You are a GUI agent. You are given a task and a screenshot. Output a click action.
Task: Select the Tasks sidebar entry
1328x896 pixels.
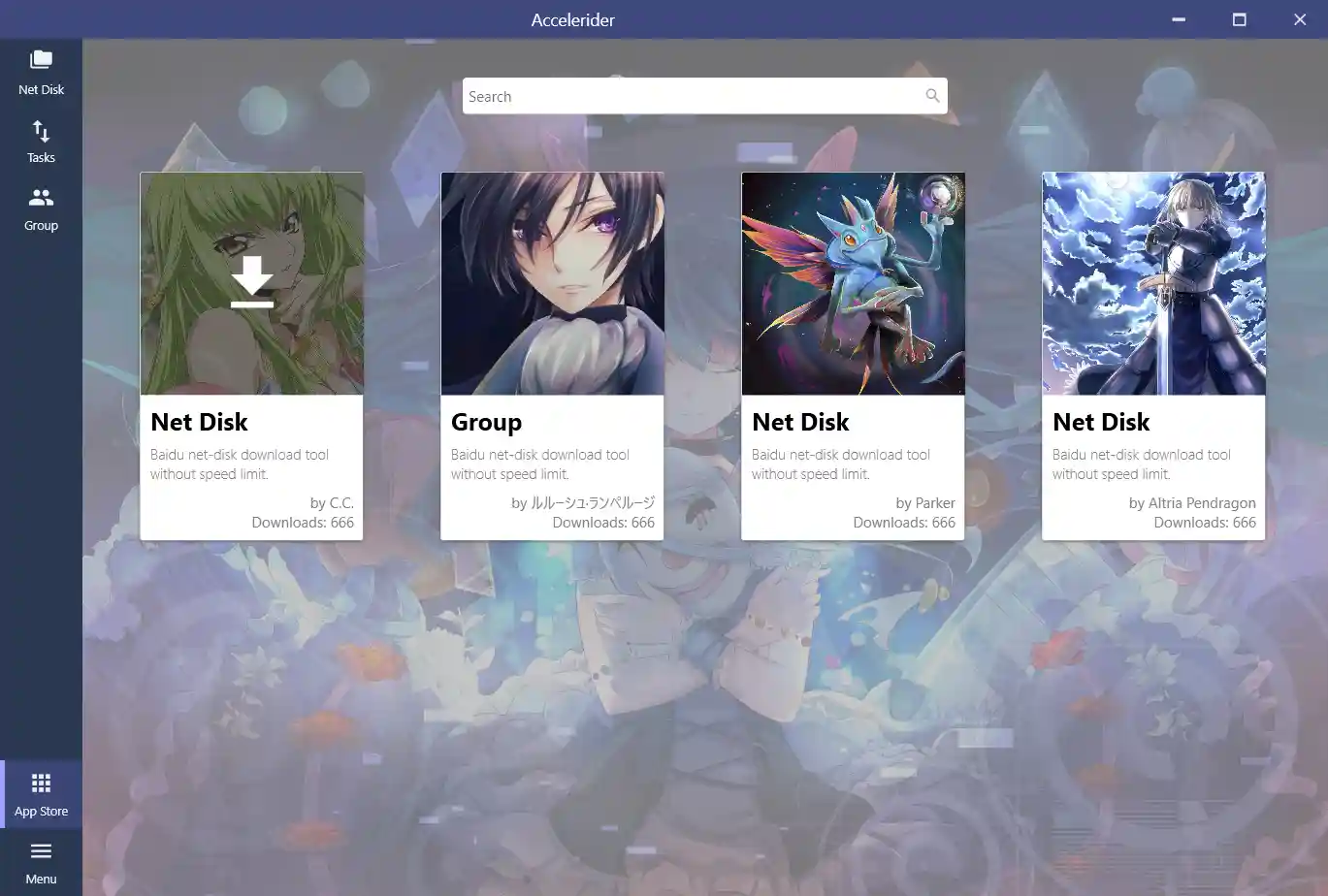[x=41, y=141]
